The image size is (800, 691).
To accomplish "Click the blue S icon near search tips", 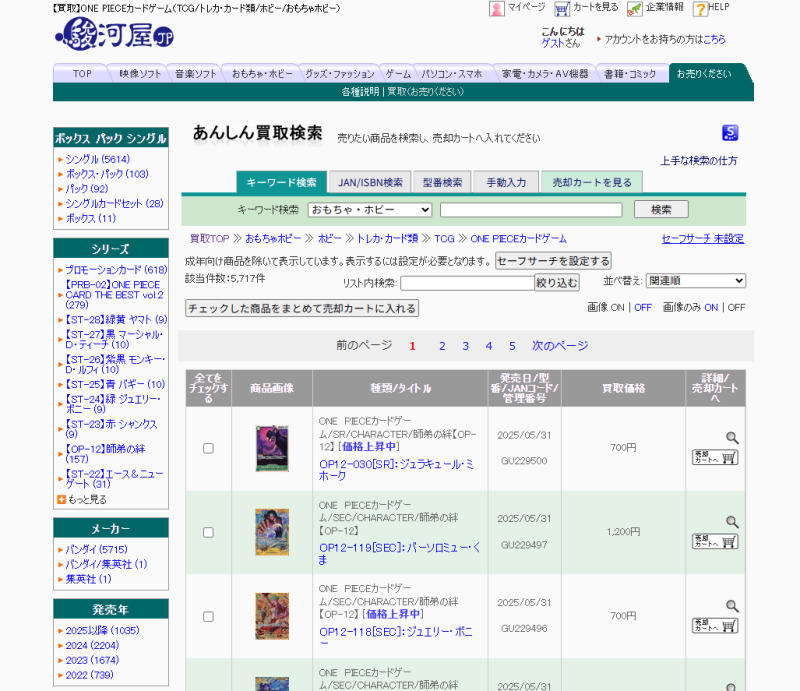I will [730, 133].
